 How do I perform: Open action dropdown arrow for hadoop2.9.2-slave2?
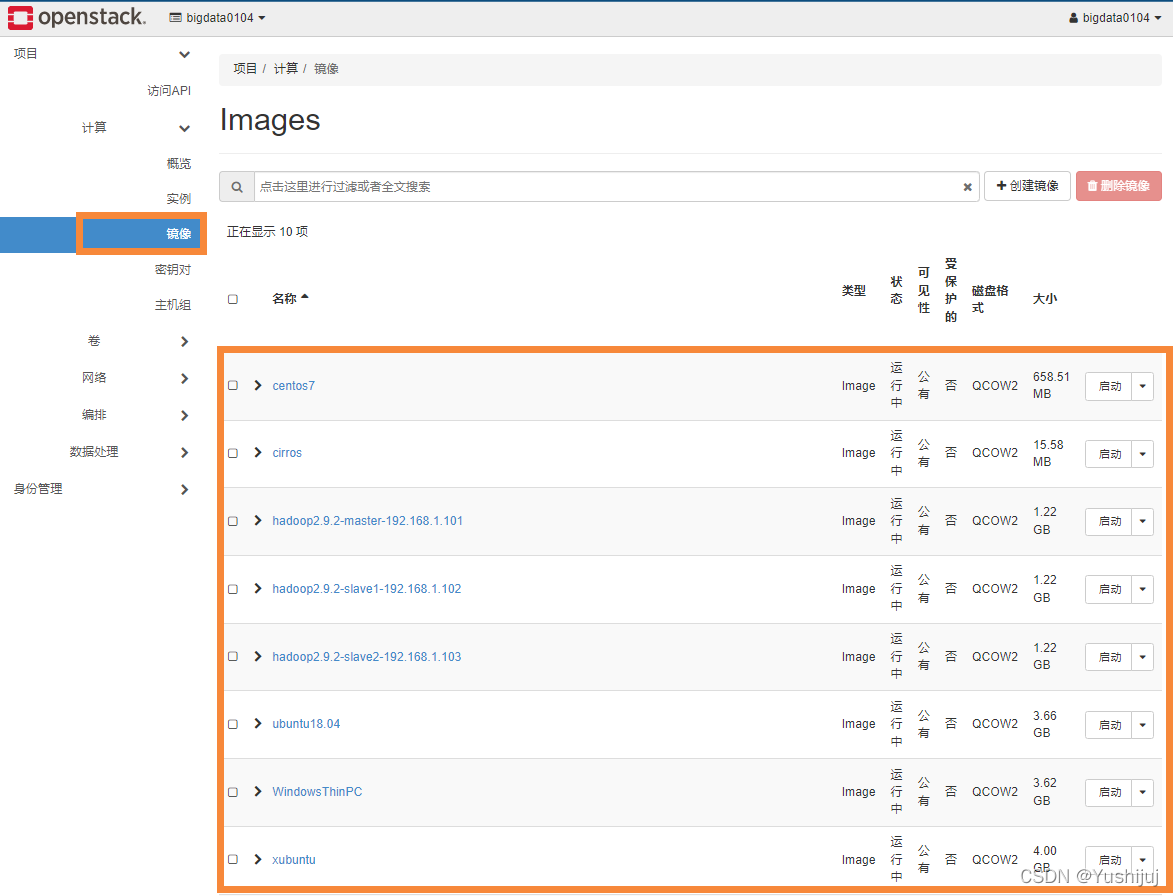coord(1142,657)
